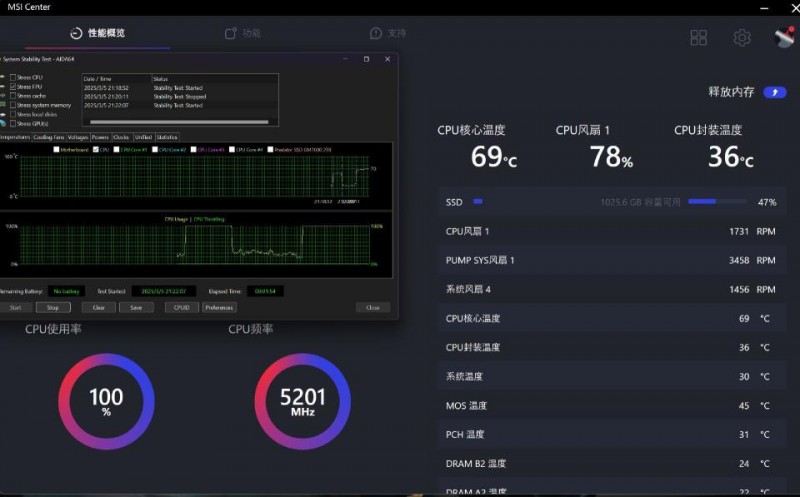
Task: Switch to the 功能 tab
Action: point(243,33)
